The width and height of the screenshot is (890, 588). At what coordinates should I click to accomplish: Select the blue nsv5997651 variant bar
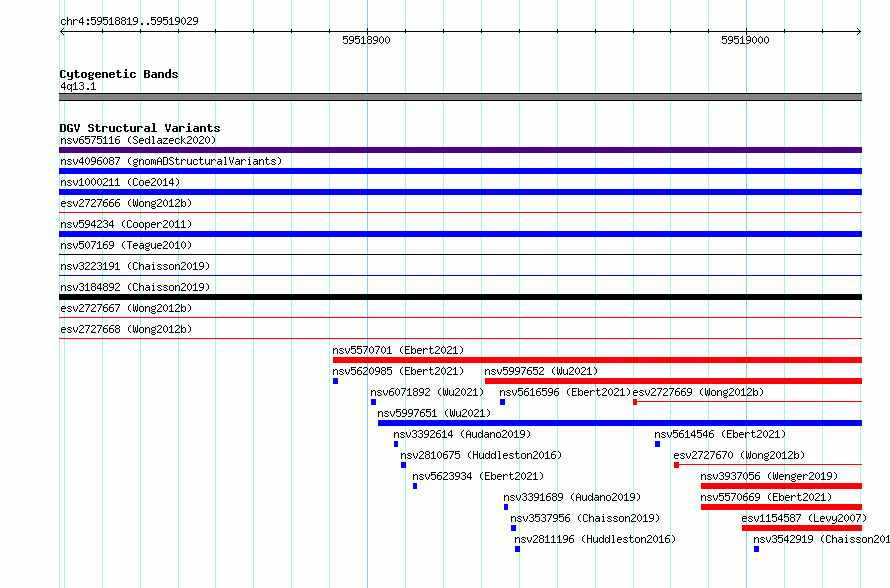pos(620,423)
